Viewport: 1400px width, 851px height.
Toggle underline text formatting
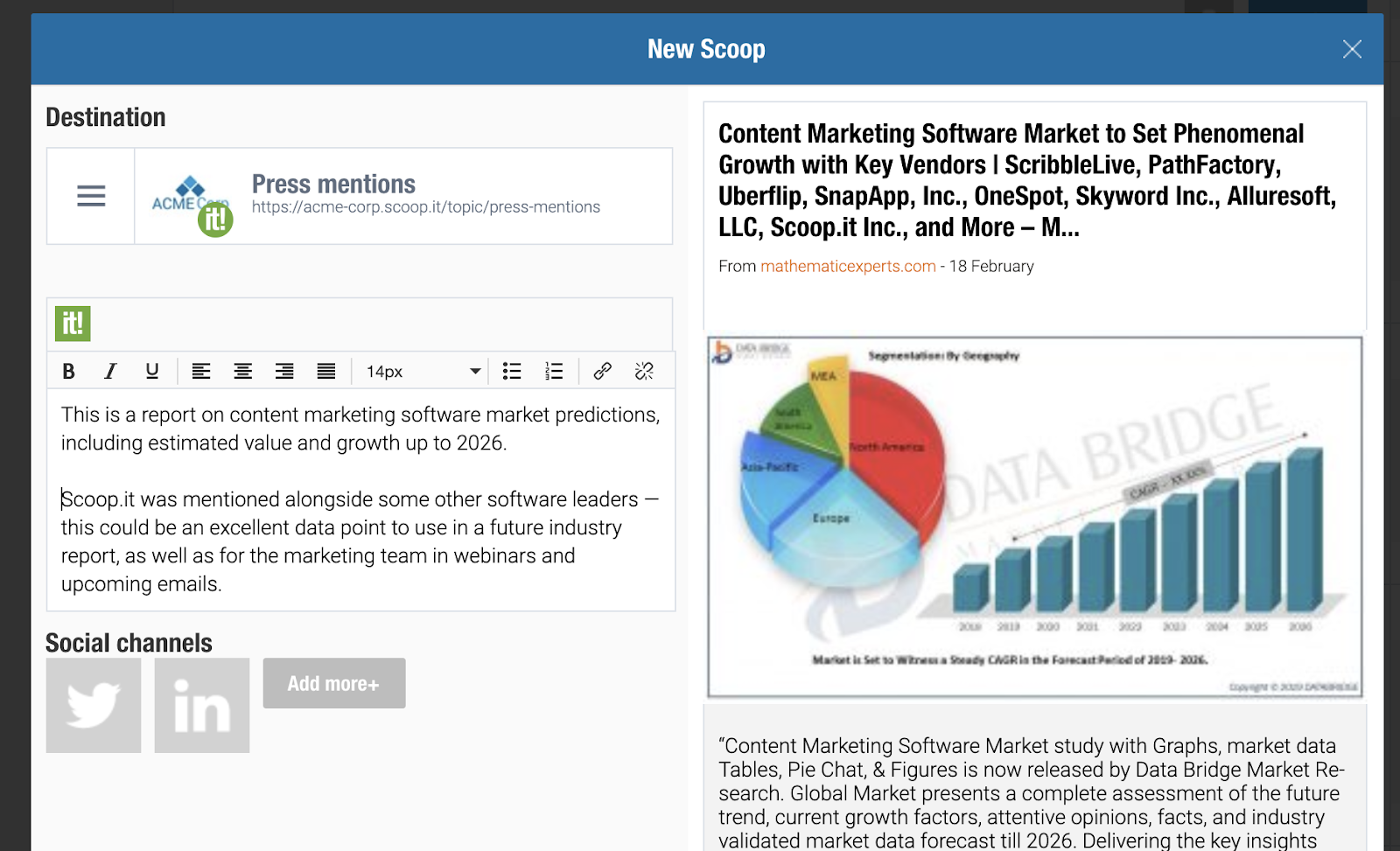[x=152, y=372]
